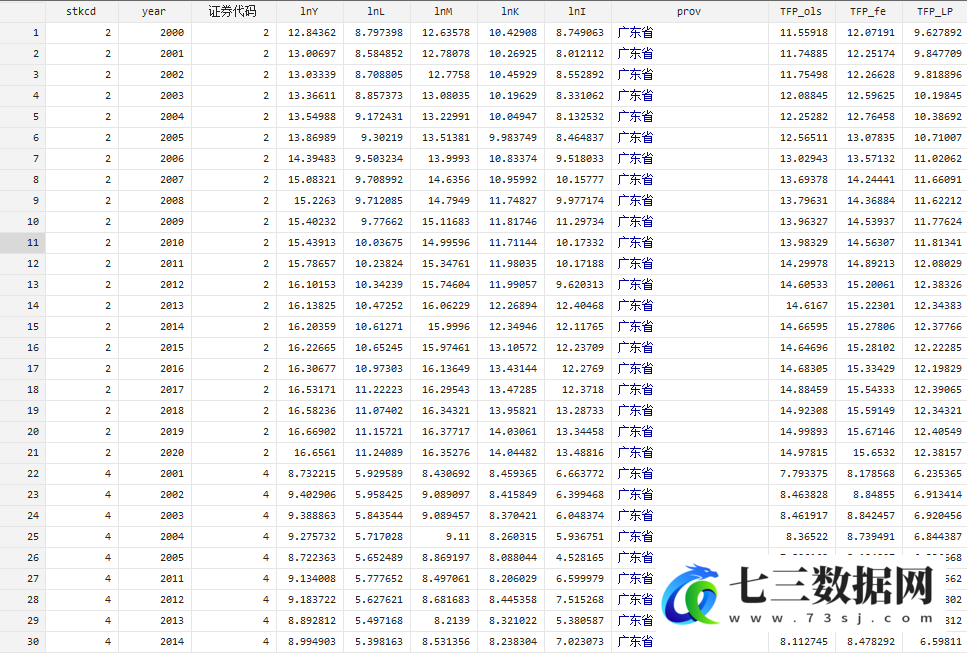The height and width of the screenshot is (653, 967).
Task: Click TFP_LP cell 12.22285
Action: (937, 347)
